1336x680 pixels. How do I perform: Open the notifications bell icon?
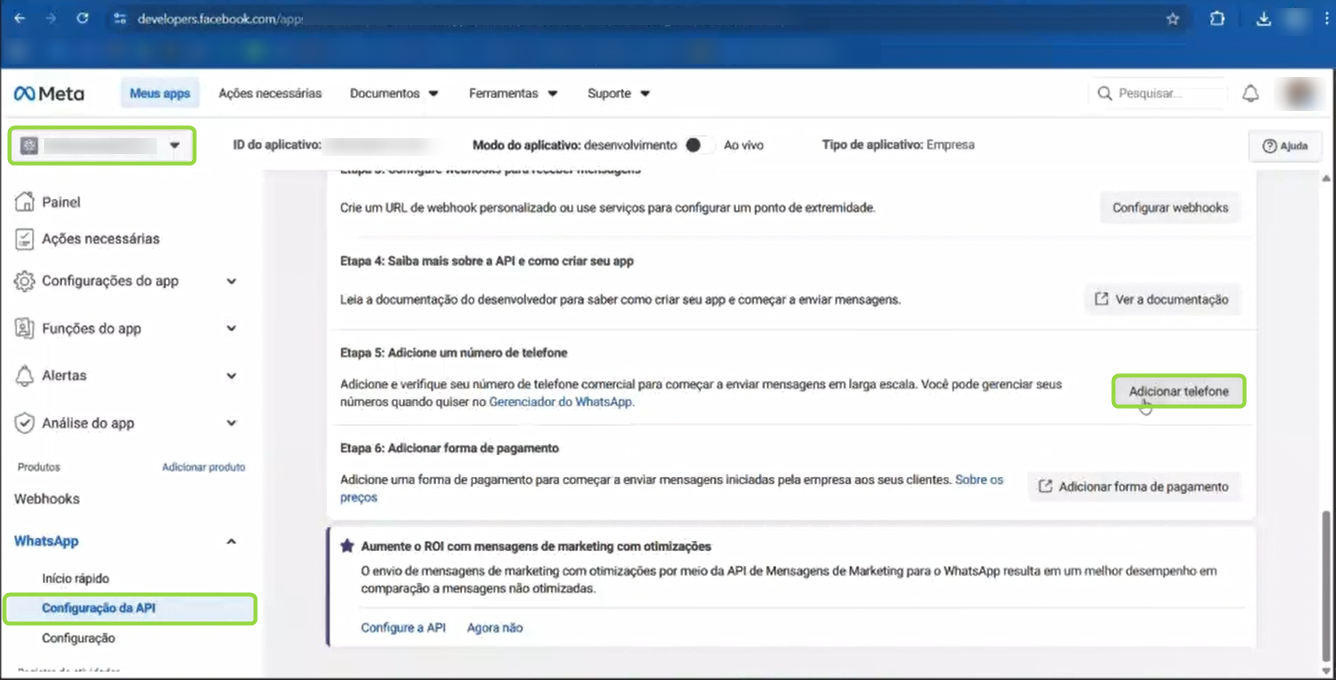[x=1250, y=93]
